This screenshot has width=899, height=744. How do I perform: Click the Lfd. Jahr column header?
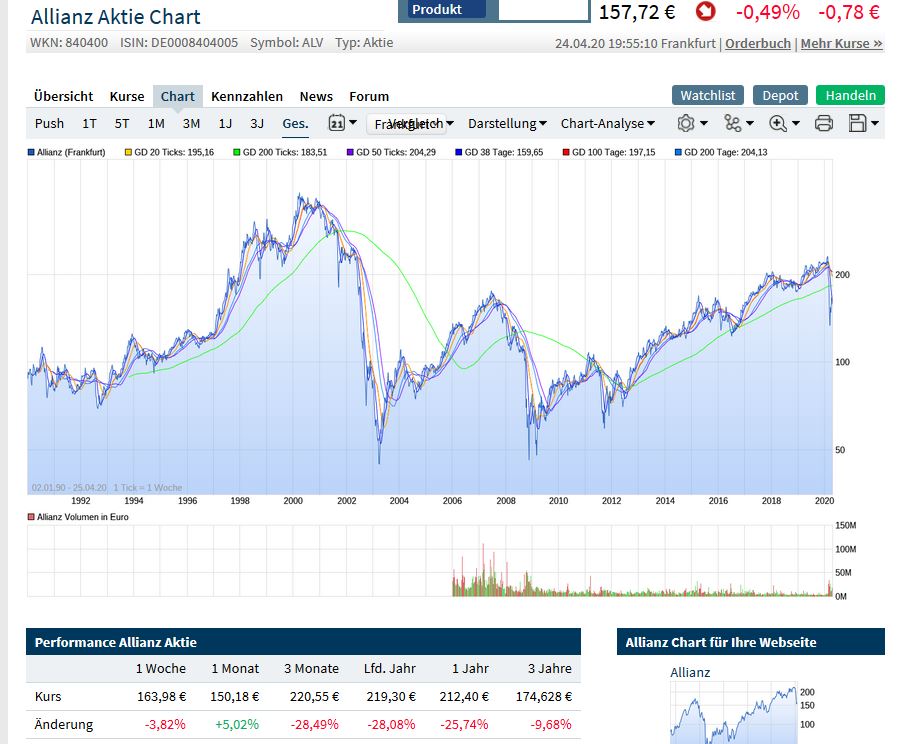(390, 668)
